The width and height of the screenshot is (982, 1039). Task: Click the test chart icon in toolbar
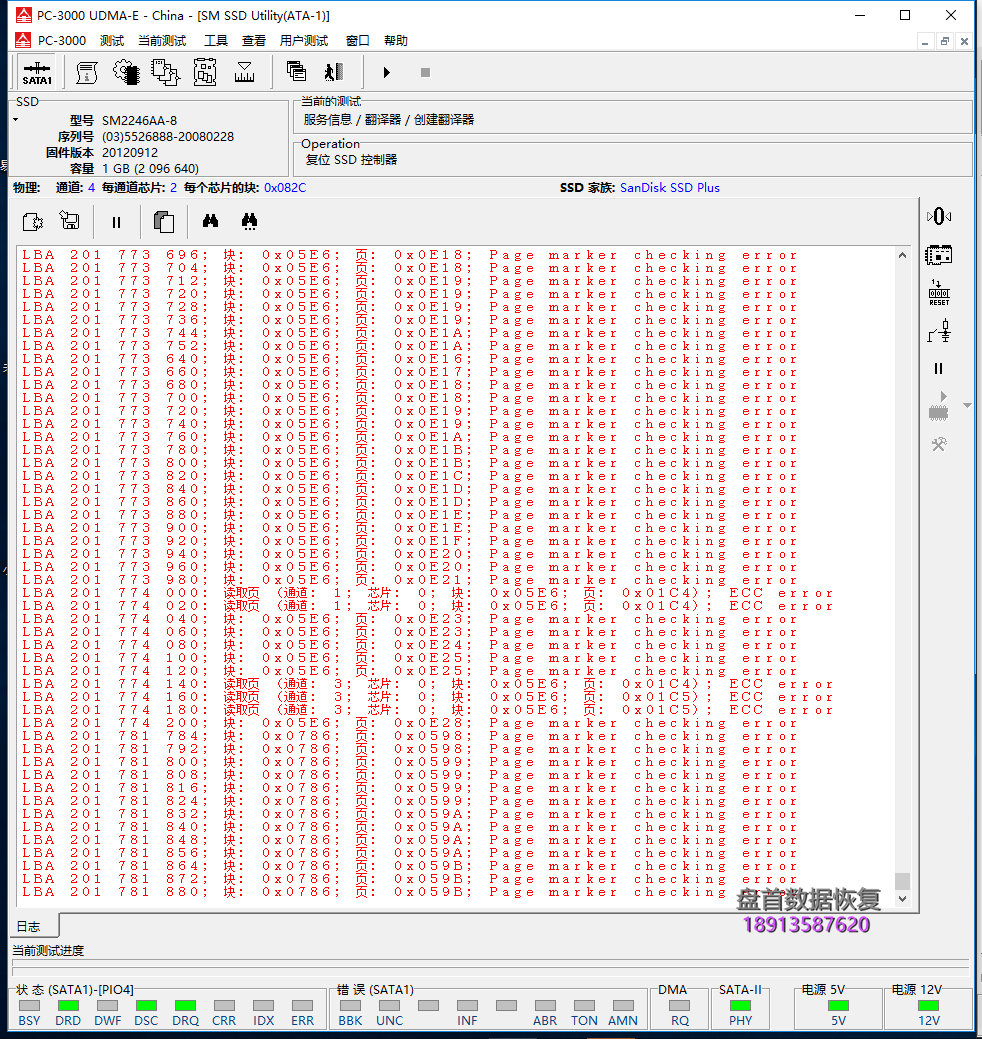coord(245,72)
